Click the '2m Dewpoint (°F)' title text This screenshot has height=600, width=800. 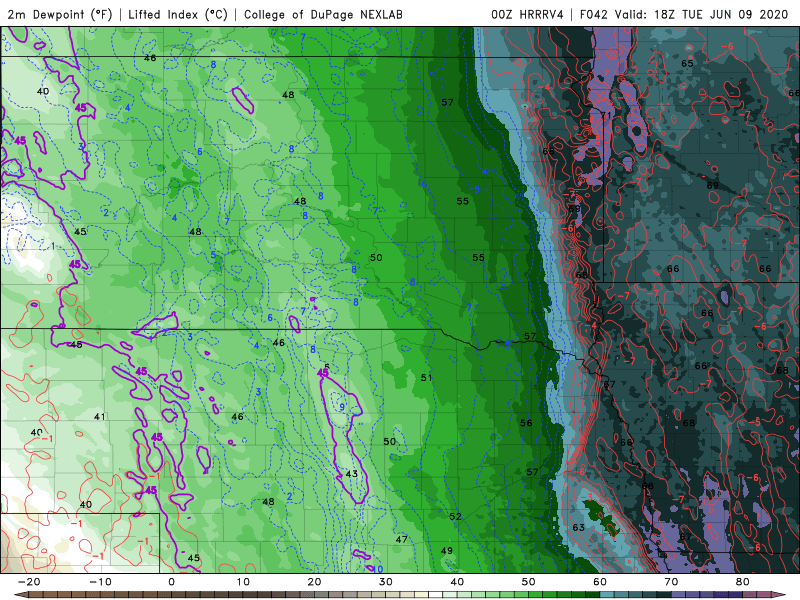click(x=60, y=14)
